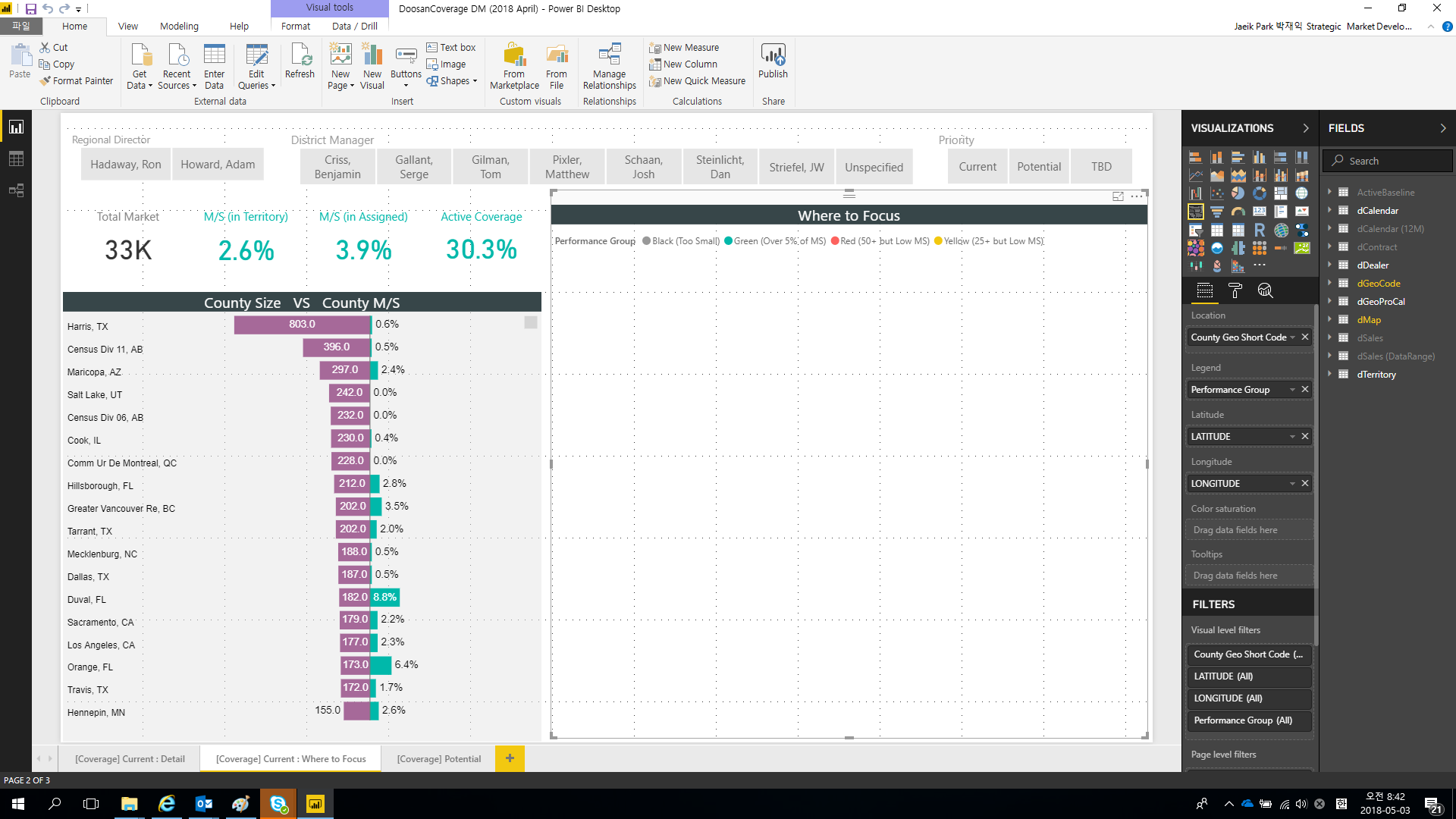This screenshot has height=819, width=1456.
Task: Open the Windows Start menu
Action: click(x=18, y=804)
